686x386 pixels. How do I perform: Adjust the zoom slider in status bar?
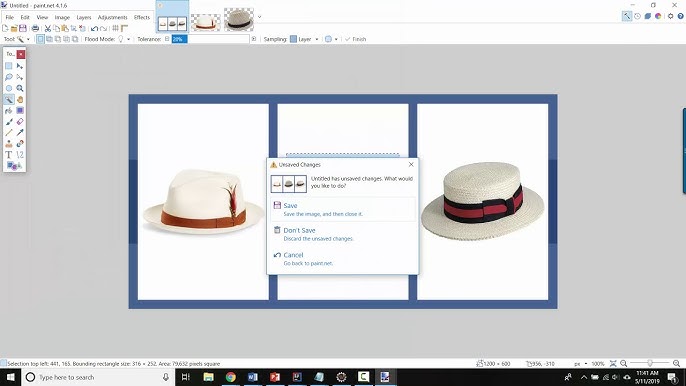coord(650,363)
